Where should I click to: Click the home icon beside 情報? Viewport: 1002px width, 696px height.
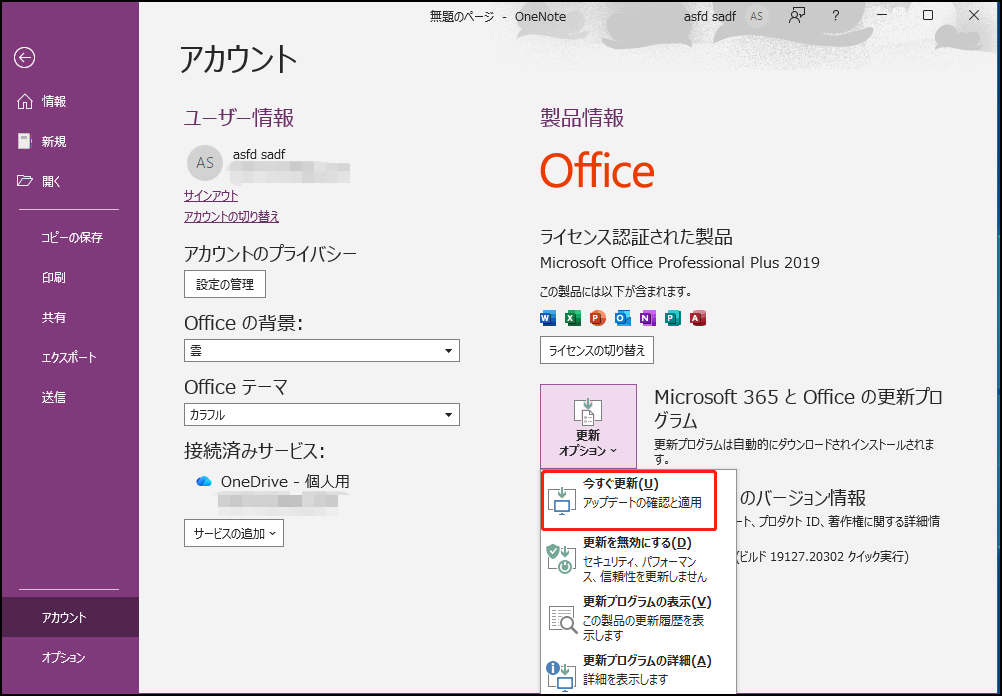pyautogui.click(x=24, y=101)
